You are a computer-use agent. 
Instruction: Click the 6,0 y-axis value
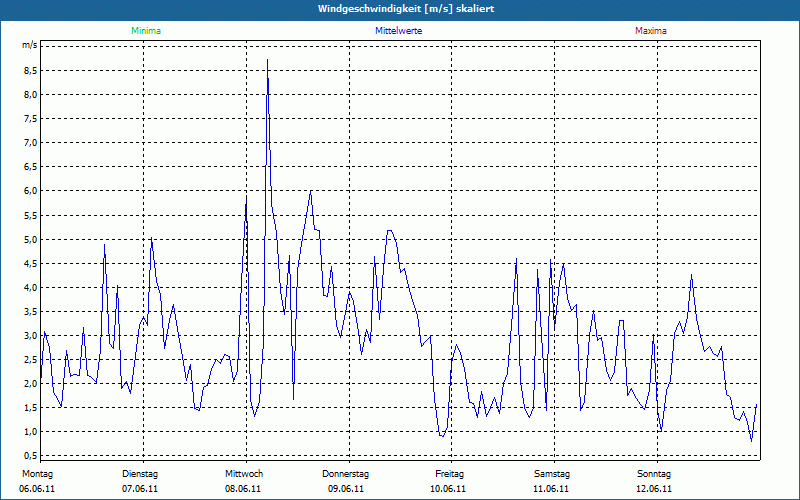tap(31, 191)
